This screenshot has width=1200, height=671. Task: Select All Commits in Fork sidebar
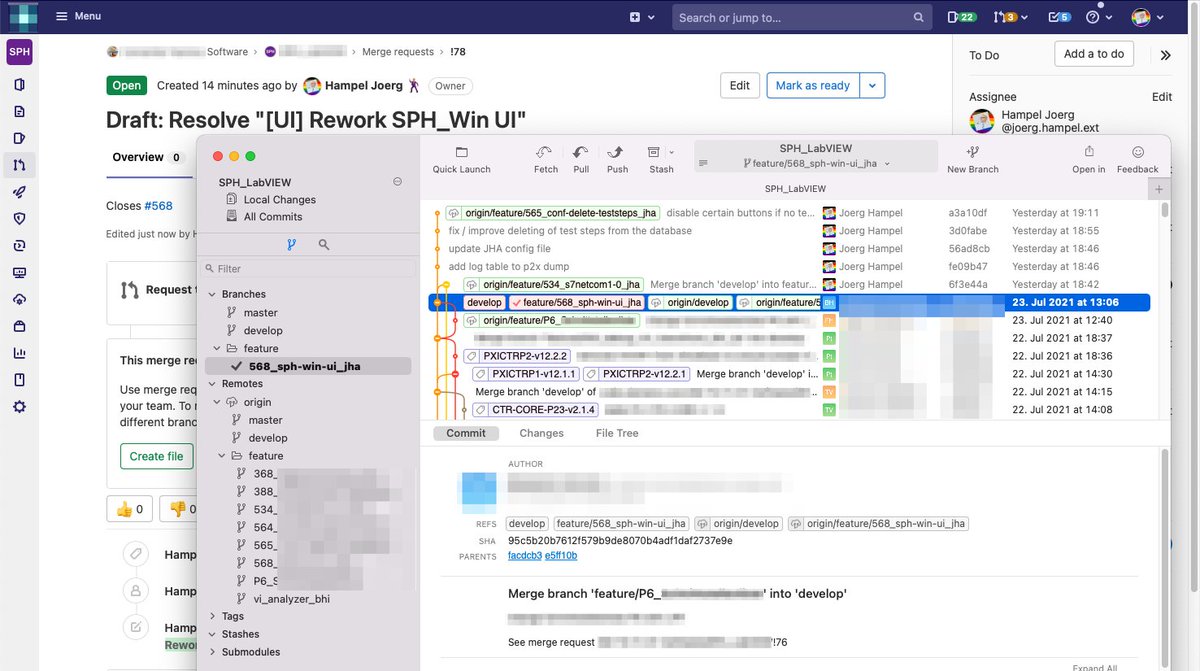pyautogui.click(x=272, y=216)
